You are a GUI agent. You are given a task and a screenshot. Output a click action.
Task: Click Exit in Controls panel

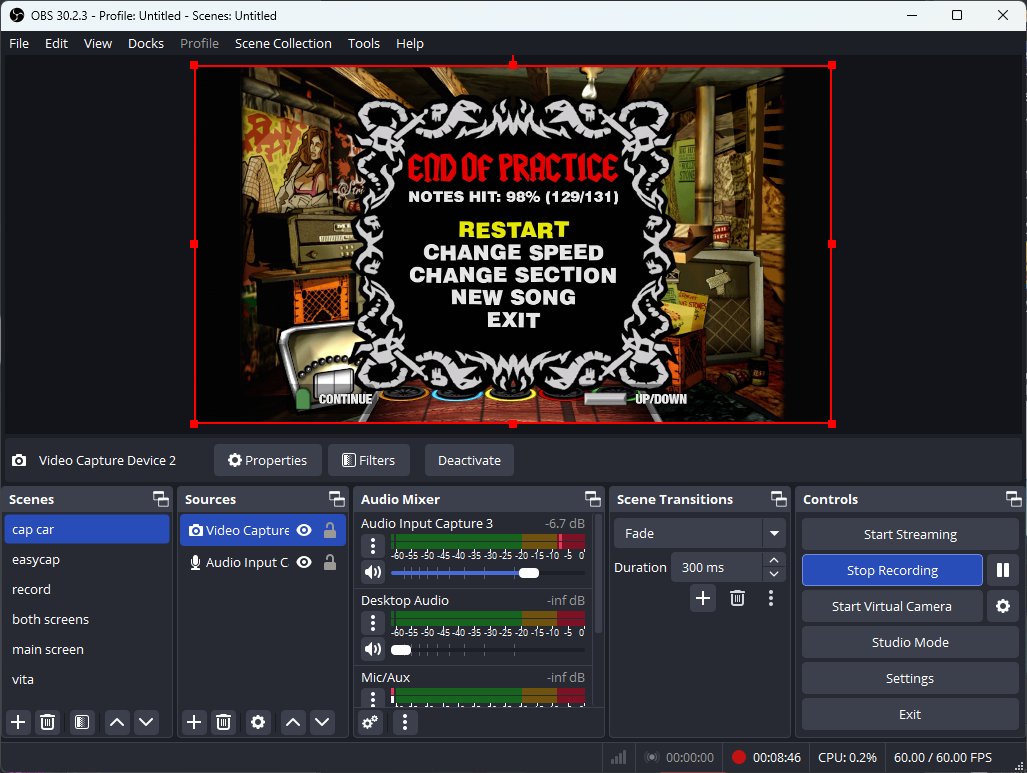pyautogui.click(x=910, y=714)
